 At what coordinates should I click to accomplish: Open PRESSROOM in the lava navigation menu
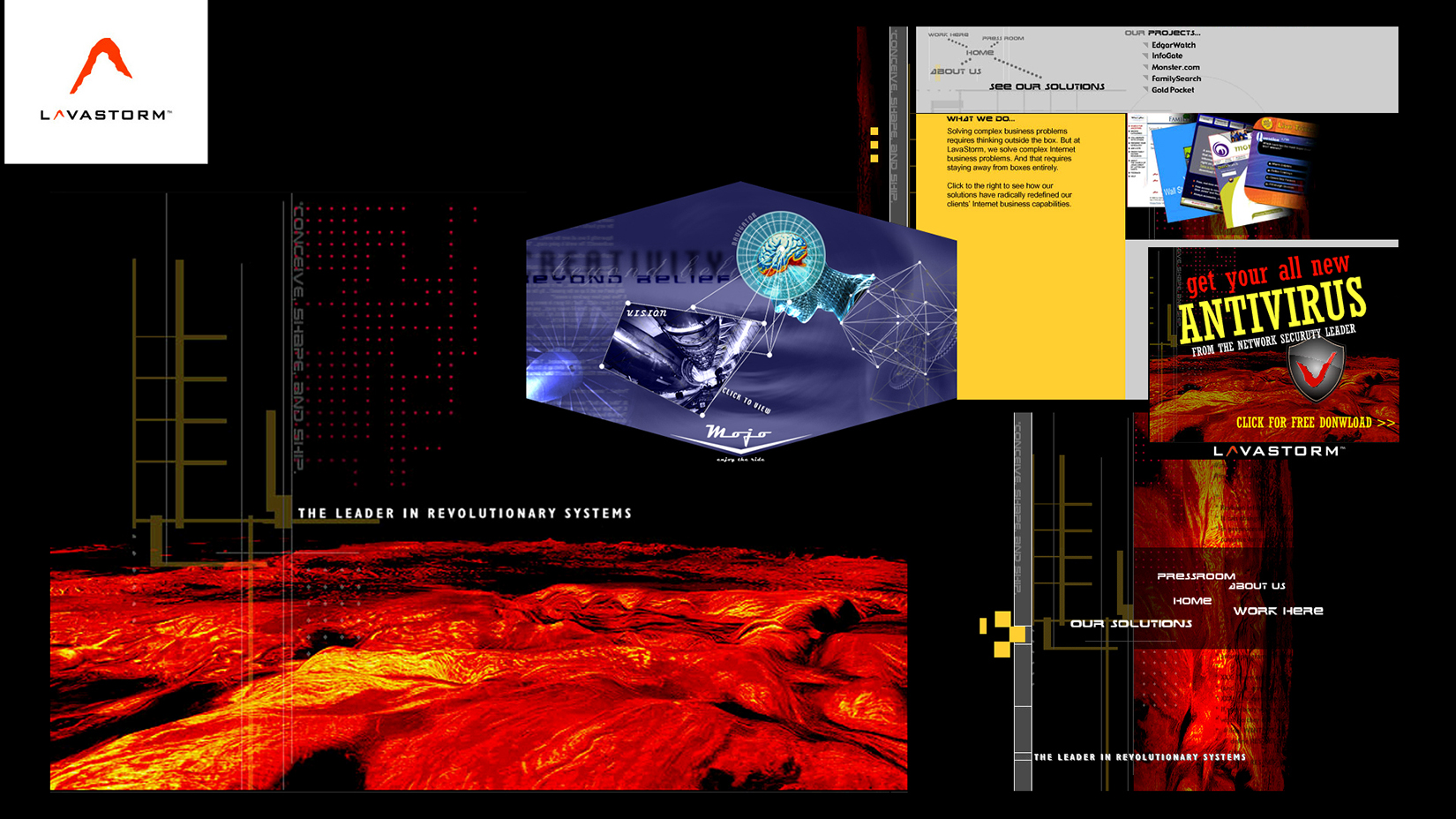[1196, 576]
